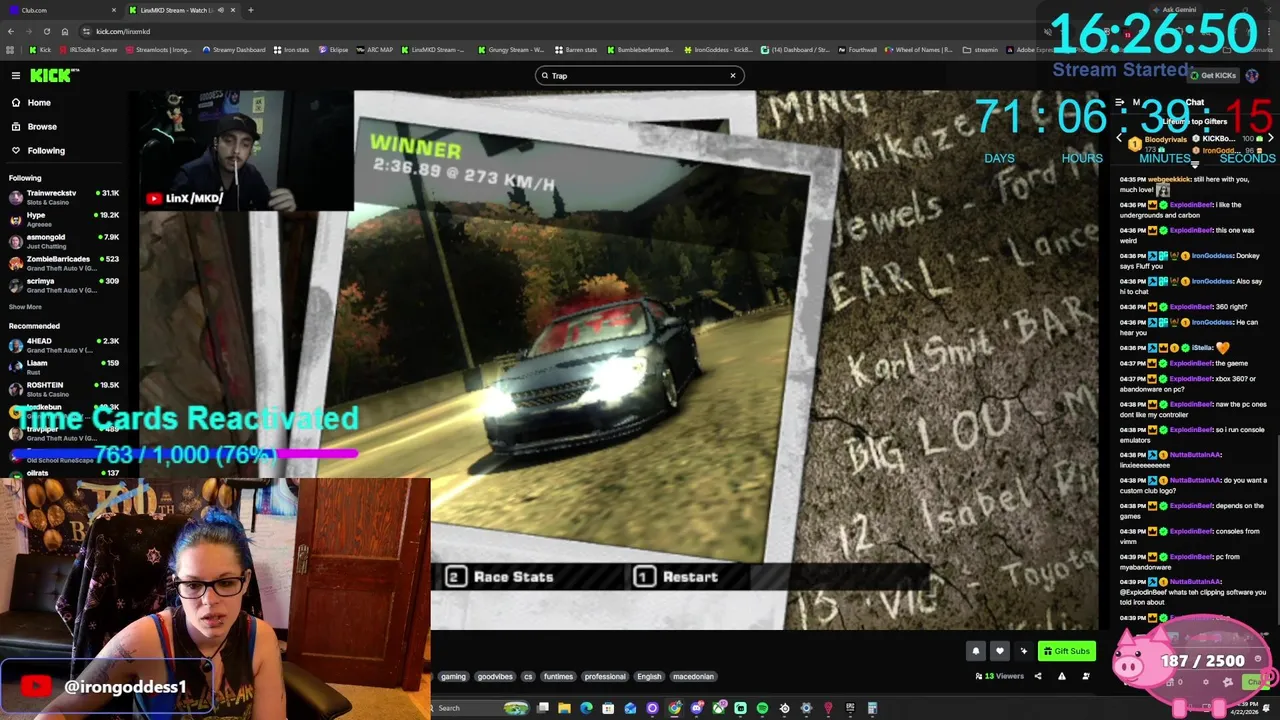Share the stream via share icon
The image size is (1280, 720).
(x=1037, y=676)
